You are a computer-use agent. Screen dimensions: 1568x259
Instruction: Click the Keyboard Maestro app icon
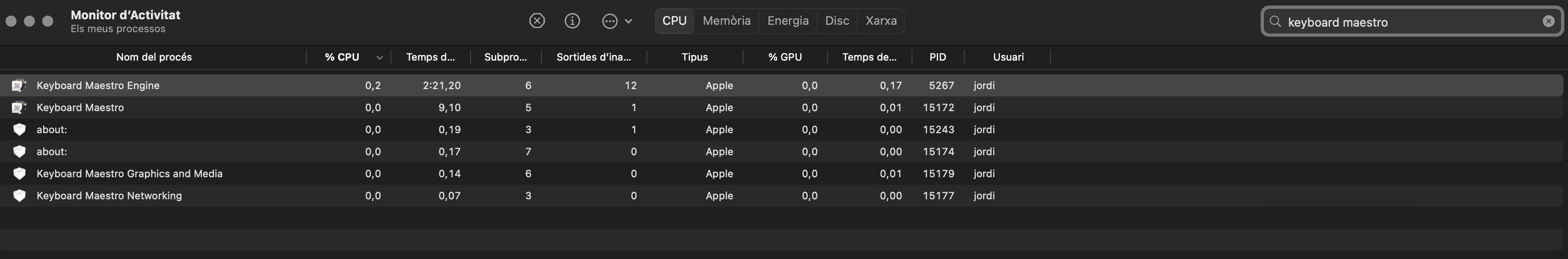(x=19, y=107)
